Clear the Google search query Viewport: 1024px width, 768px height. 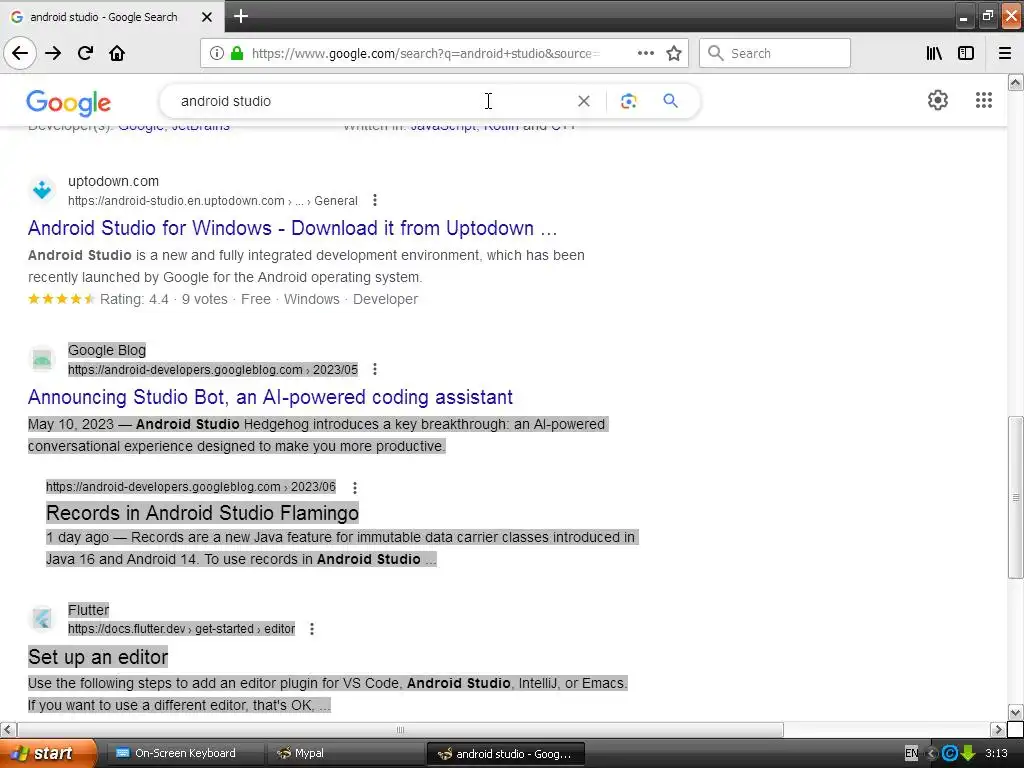pyautogui.click(x=584, y=101)
